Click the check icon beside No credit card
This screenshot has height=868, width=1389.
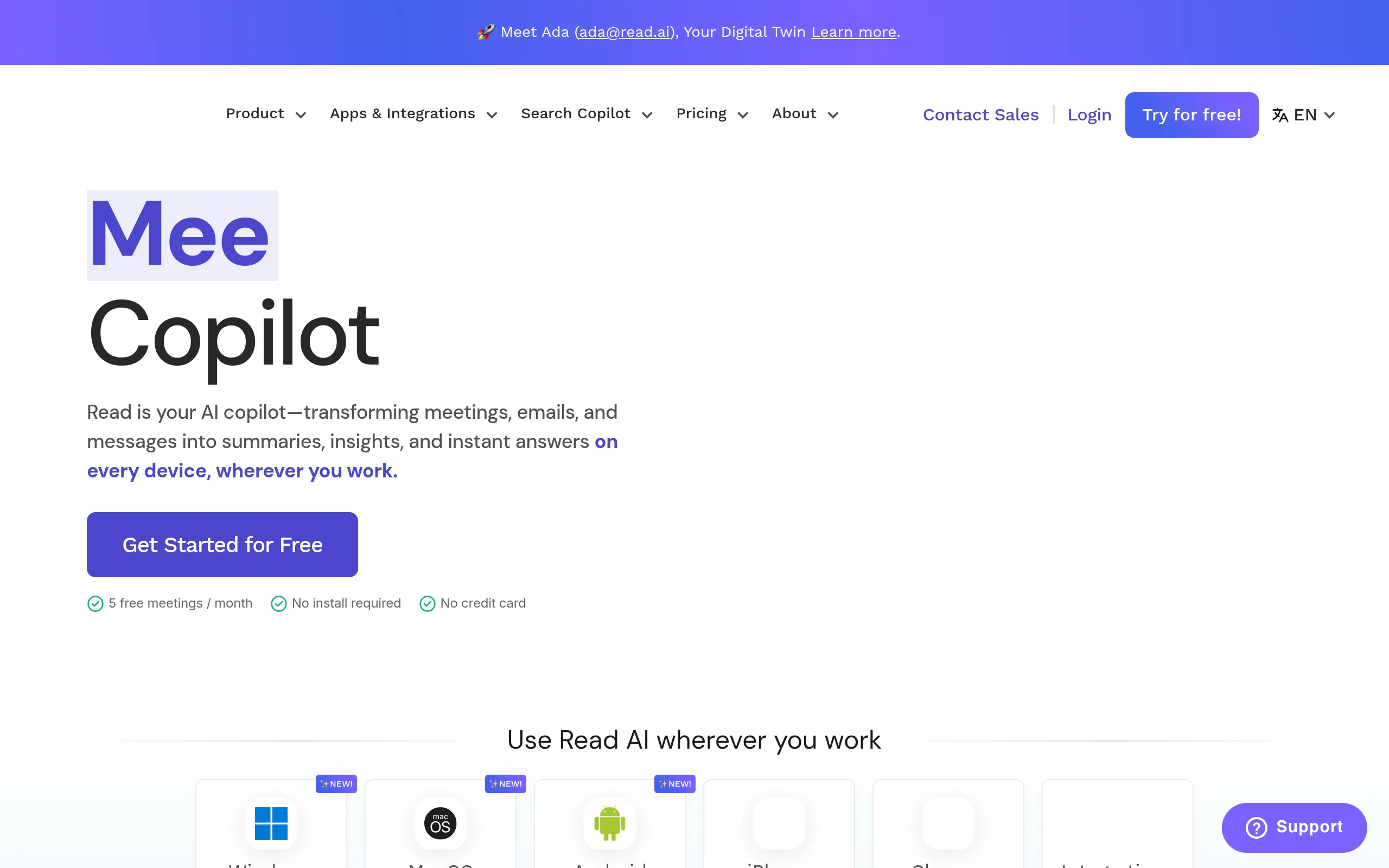point(427,603)
